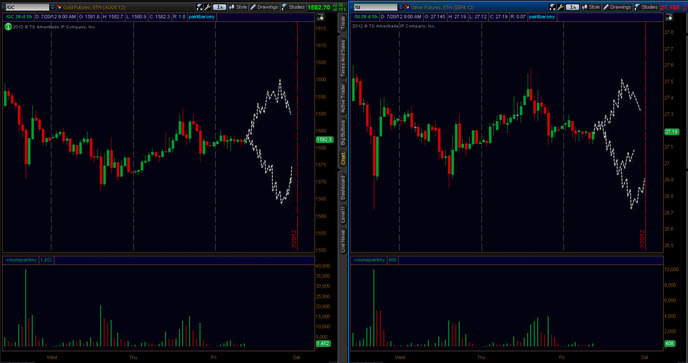The image size is (688, 363).
Task: Open the Level II sidebar tab
Action: pyautogui.click(x=343, y=216)
